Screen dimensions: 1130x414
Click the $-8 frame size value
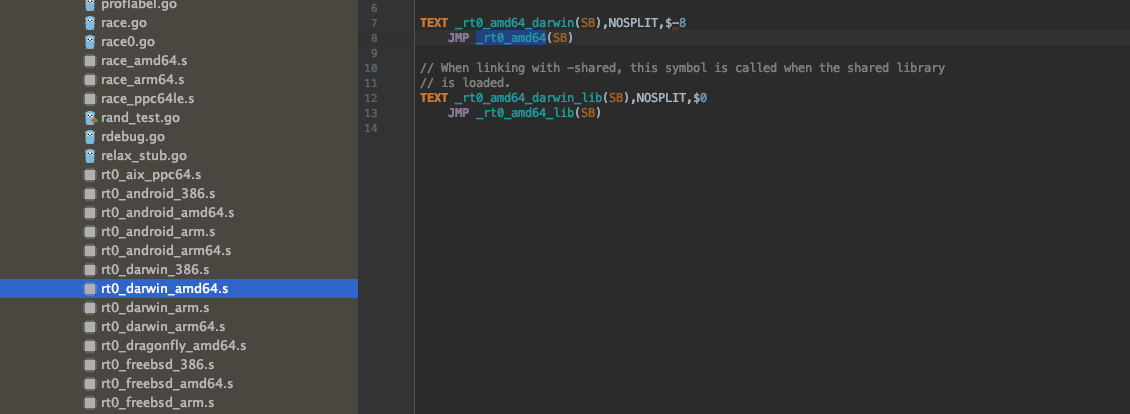pyautogui.click(x=676, y=22)
